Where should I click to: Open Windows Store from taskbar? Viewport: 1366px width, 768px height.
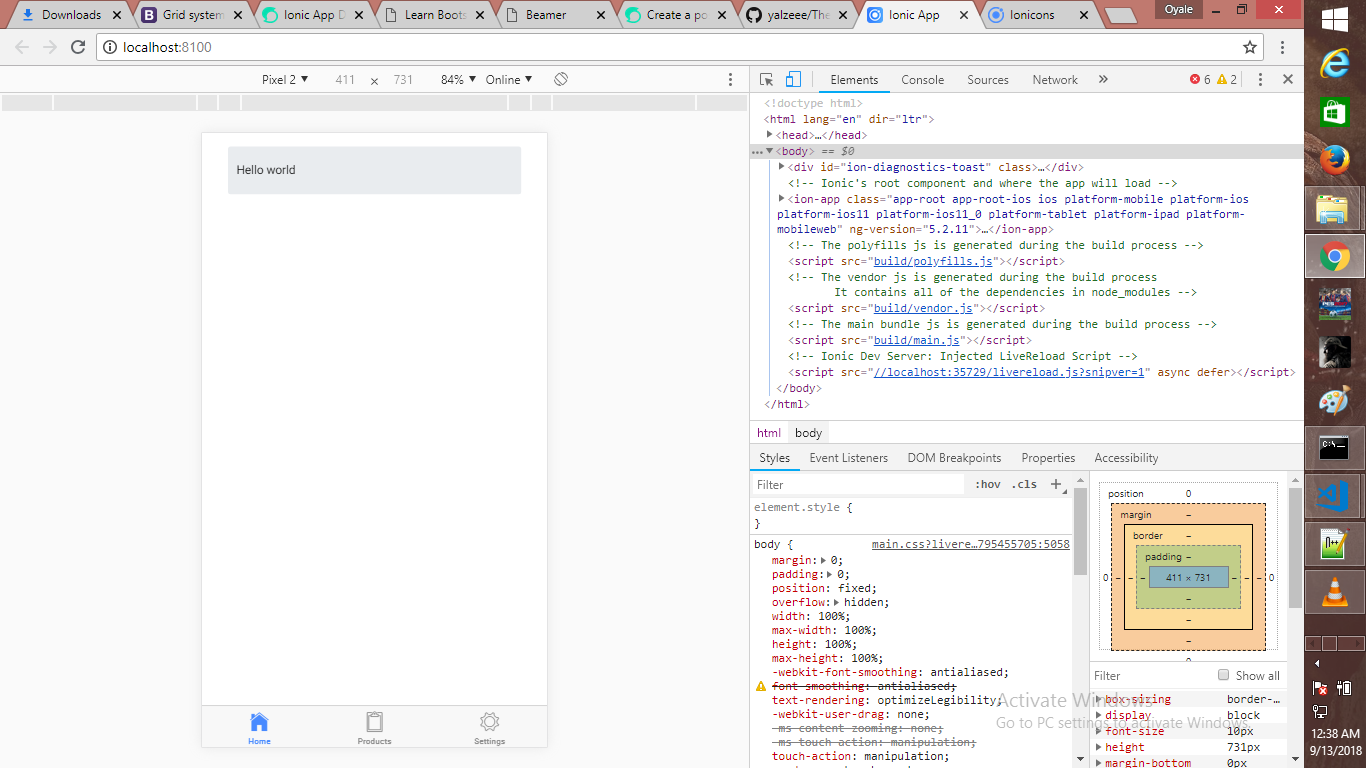click(1334, 112)
